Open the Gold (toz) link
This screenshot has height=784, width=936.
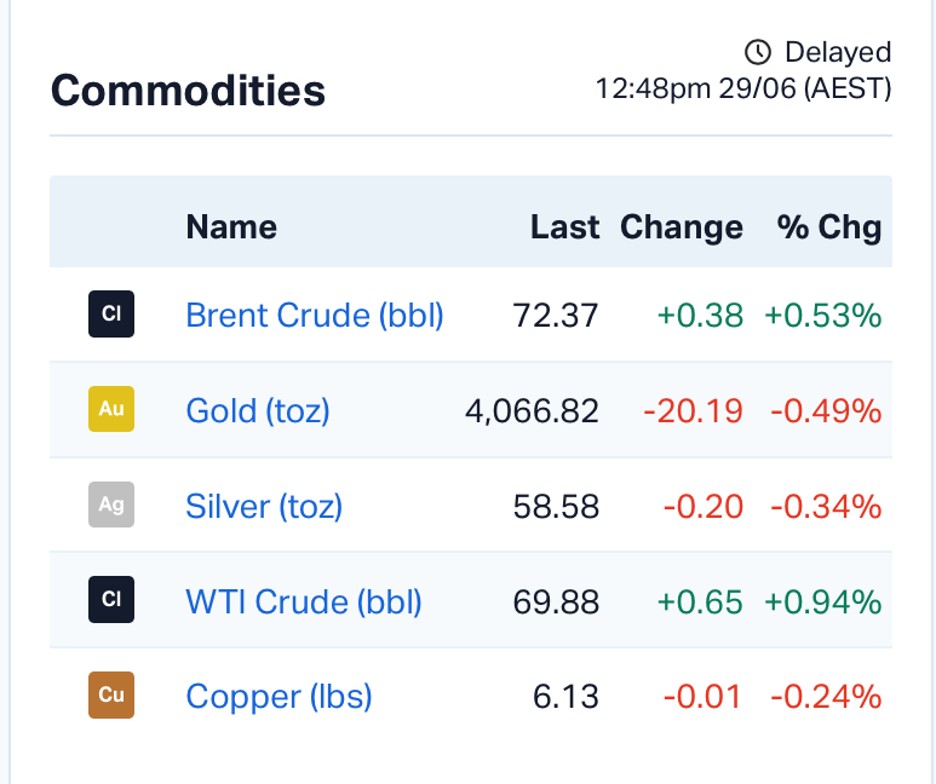(x=258, y=411)
